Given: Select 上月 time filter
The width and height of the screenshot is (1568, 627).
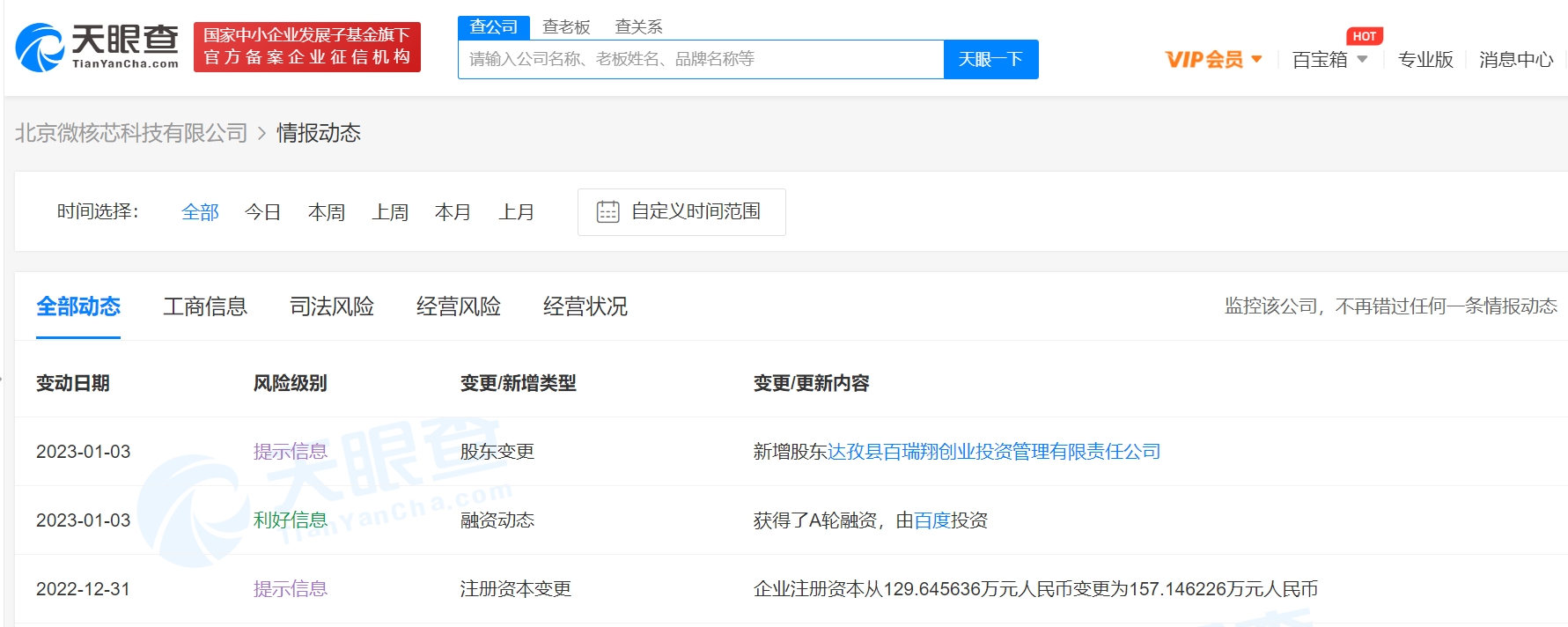Looking at the screenshot, I should (516, 212).
